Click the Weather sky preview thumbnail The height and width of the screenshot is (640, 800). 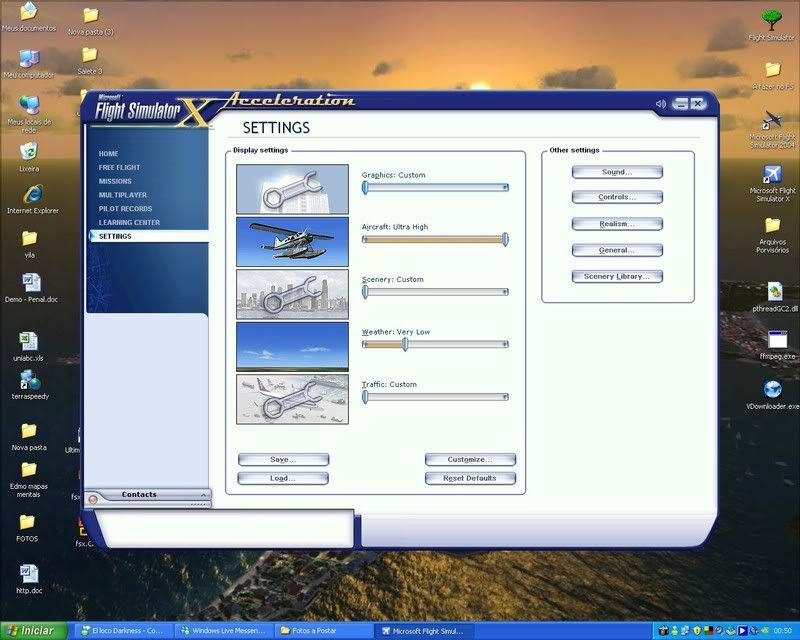tap(292, 347)
